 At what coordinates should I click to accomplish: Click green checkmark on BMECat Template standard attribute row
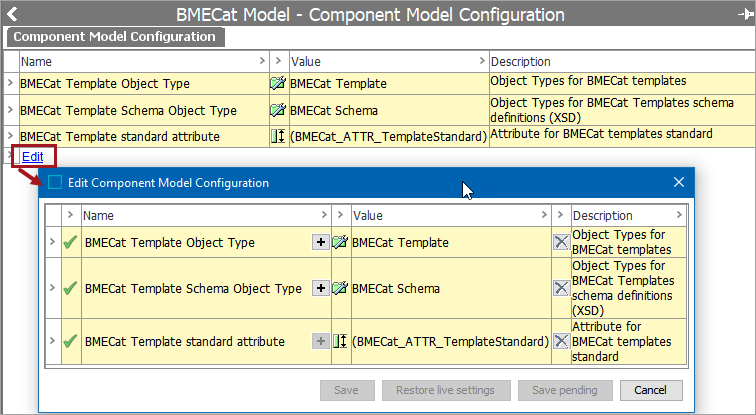(70, 341)
